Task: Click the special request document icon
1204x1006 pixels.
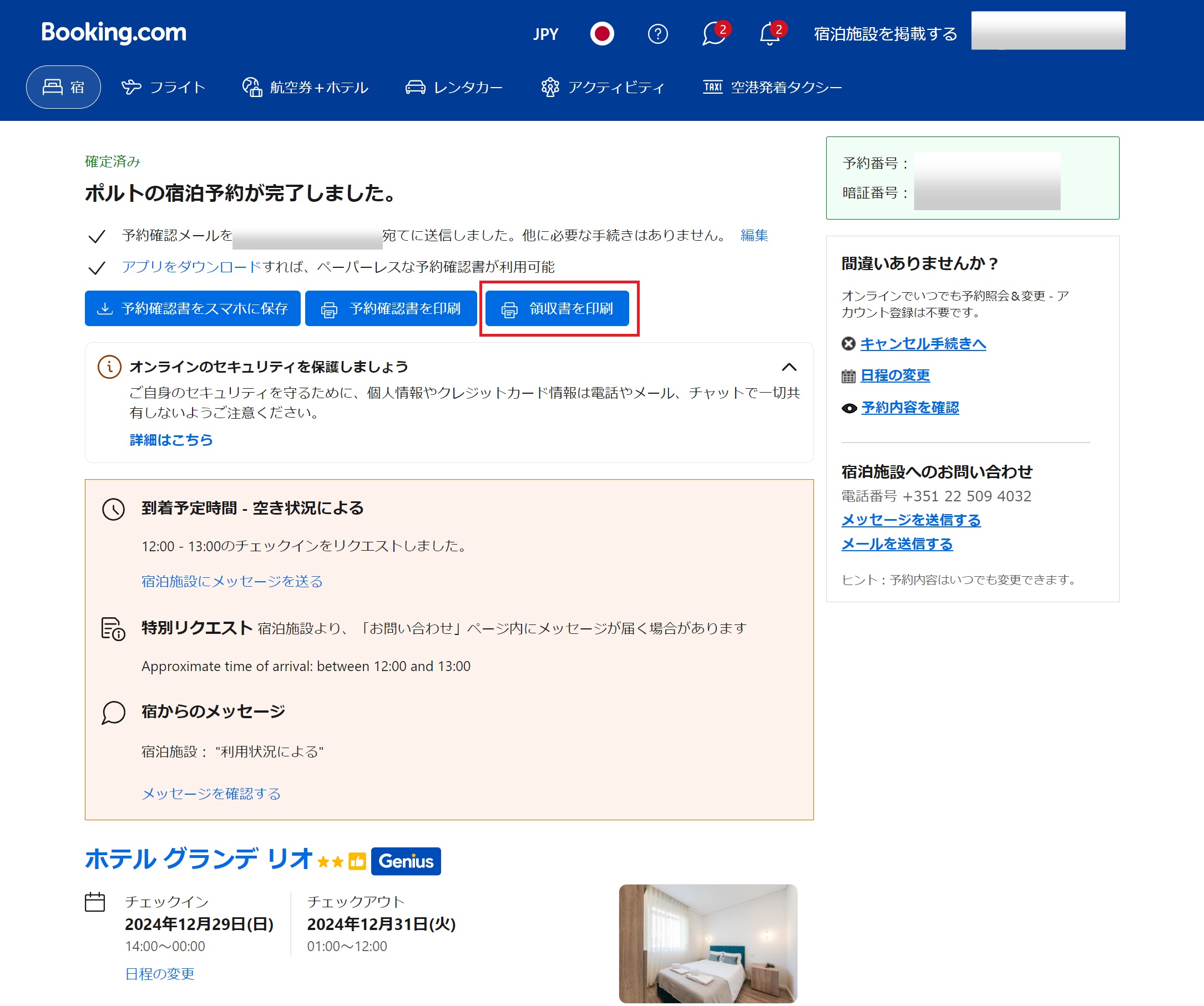Action: pyautogui.click(x=114, y=629)
